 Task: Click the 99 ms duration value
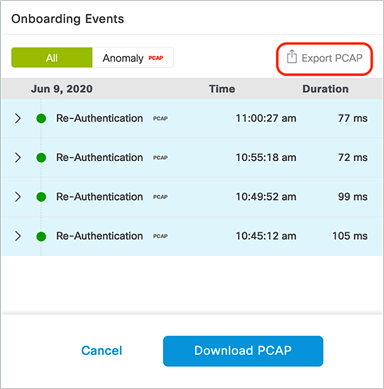[353, 197]
